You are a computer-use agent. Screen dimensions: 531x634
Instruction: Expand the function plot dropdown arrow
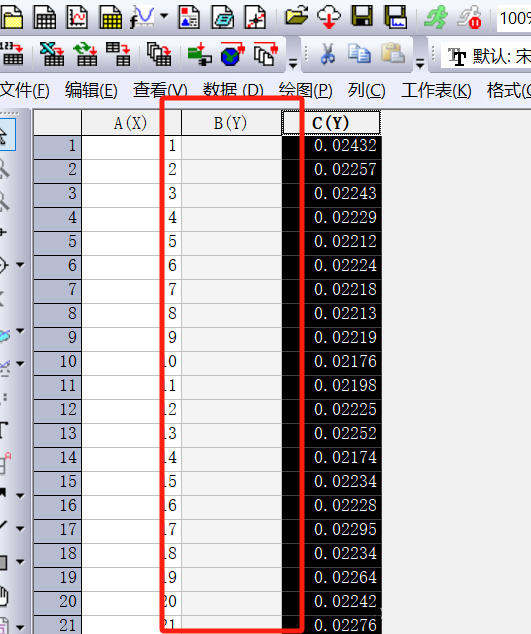[x=164, y=16]
